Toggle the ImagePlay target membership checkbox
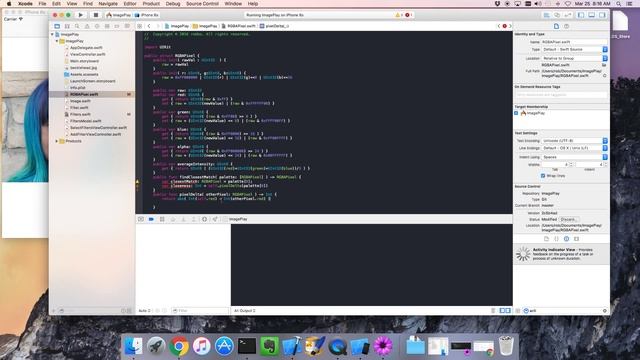 tap(516, 113)
